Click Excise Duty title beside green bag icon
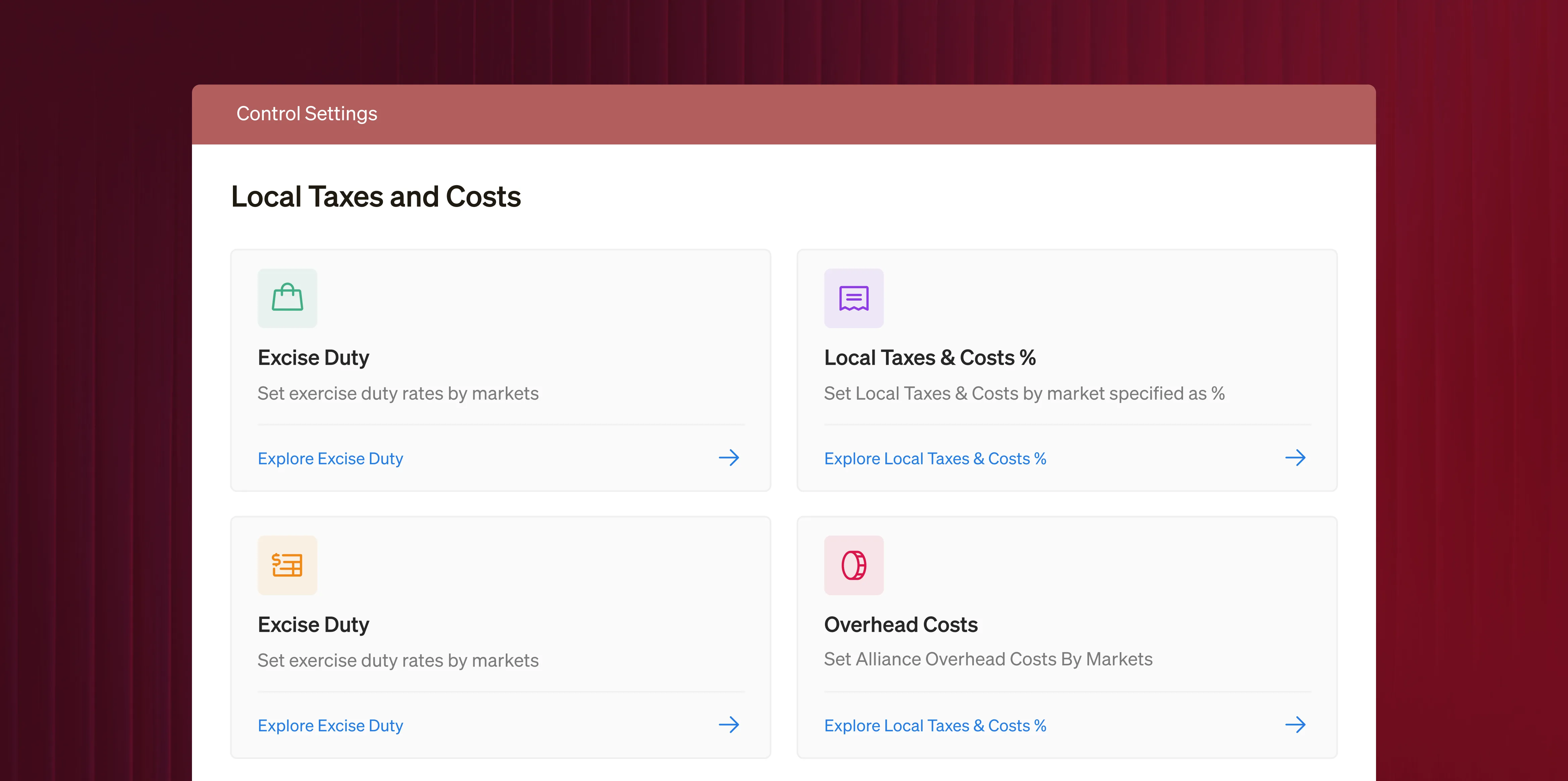Viewport: 1568px width, 781px height. pyautogui.click(x=313, y=358)
